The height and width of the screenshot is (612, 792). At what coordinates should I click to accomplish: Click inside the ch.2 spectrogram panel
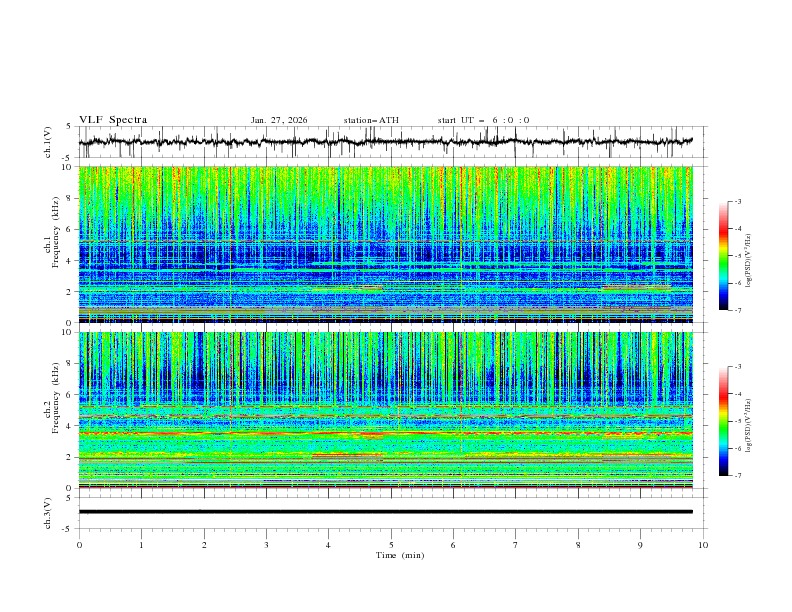(x=385, y=410)
